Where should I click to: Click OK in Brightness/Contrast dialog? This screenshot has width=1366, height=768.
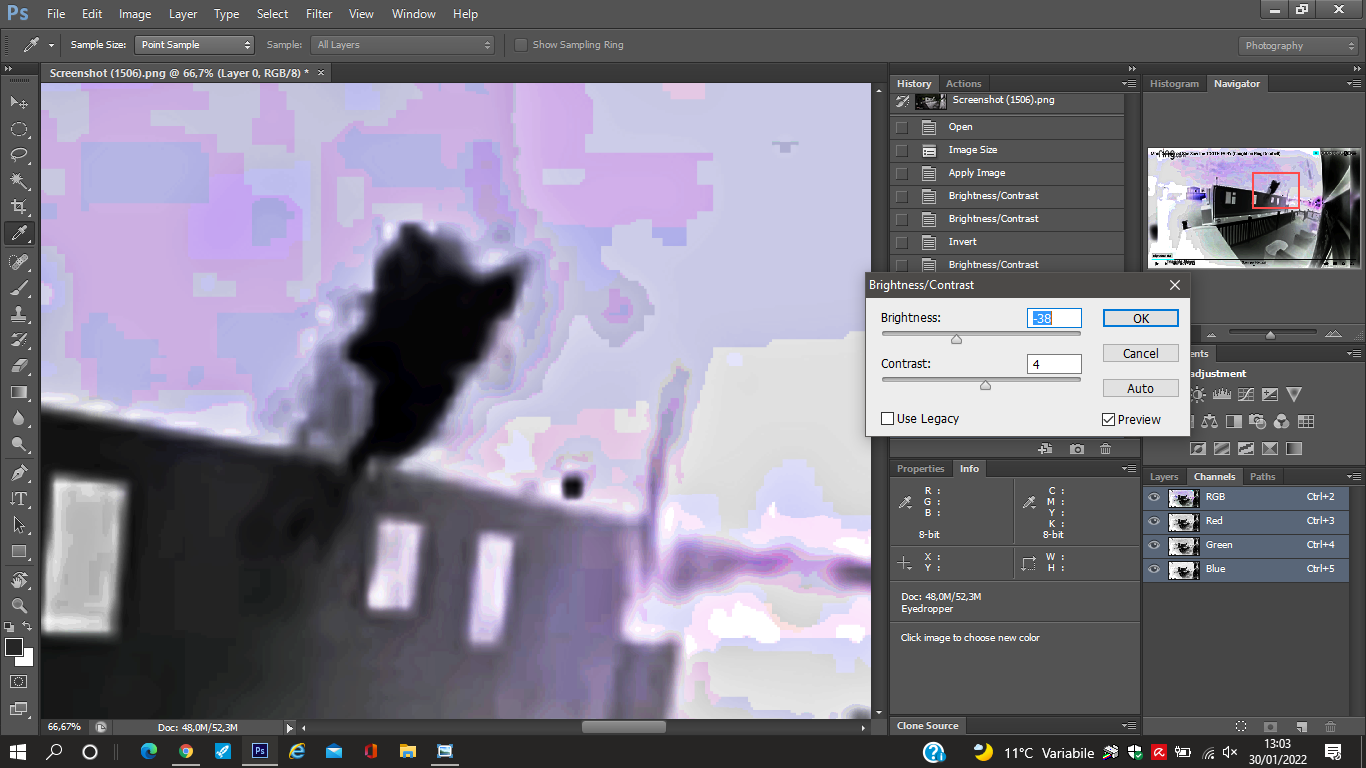coord(1140,318)
